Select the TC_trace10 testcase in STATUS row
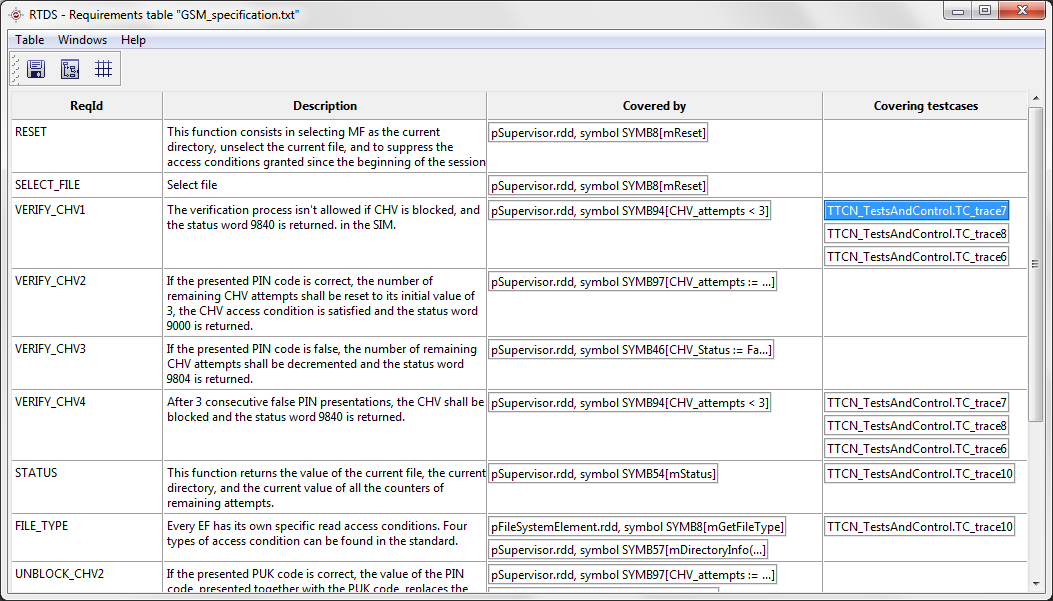 pyautogui.click(x=919, y=474)
